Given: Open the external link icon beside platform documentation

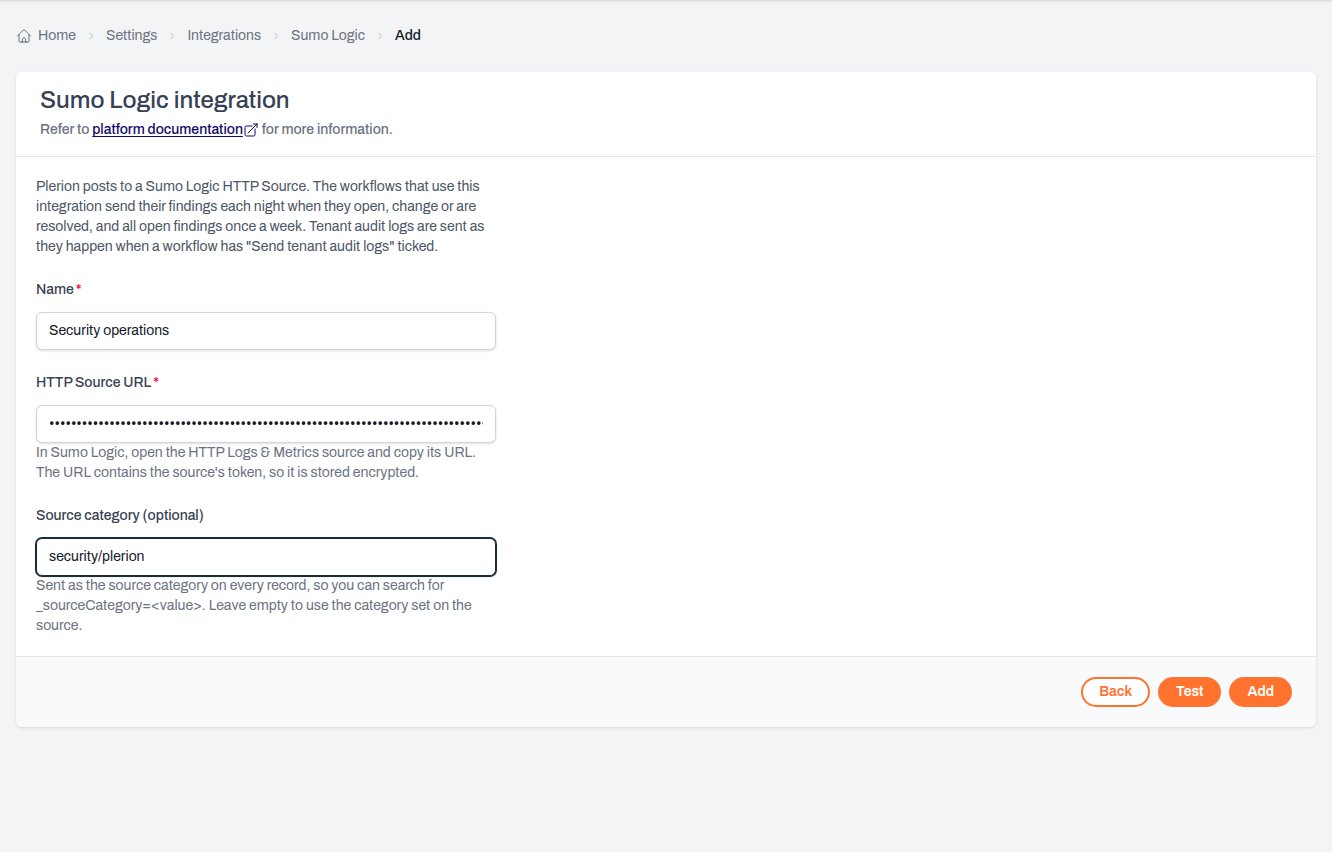Looking at the screenshot, I should pos(251,130).
